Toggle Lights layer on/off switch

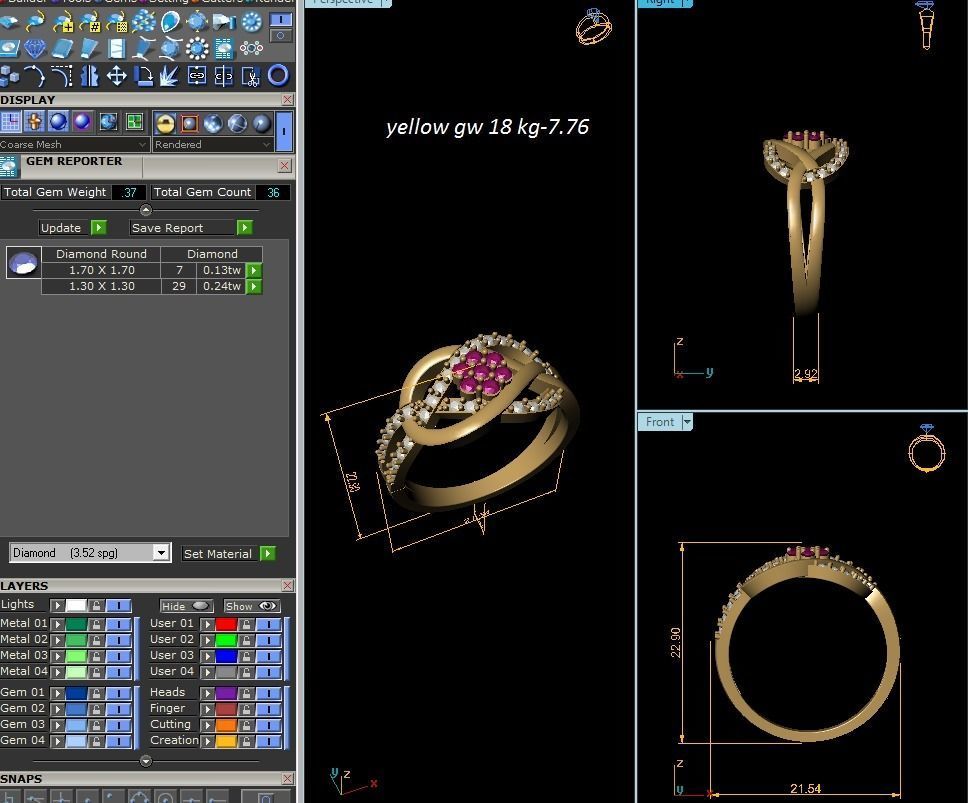tap(119, 605)
